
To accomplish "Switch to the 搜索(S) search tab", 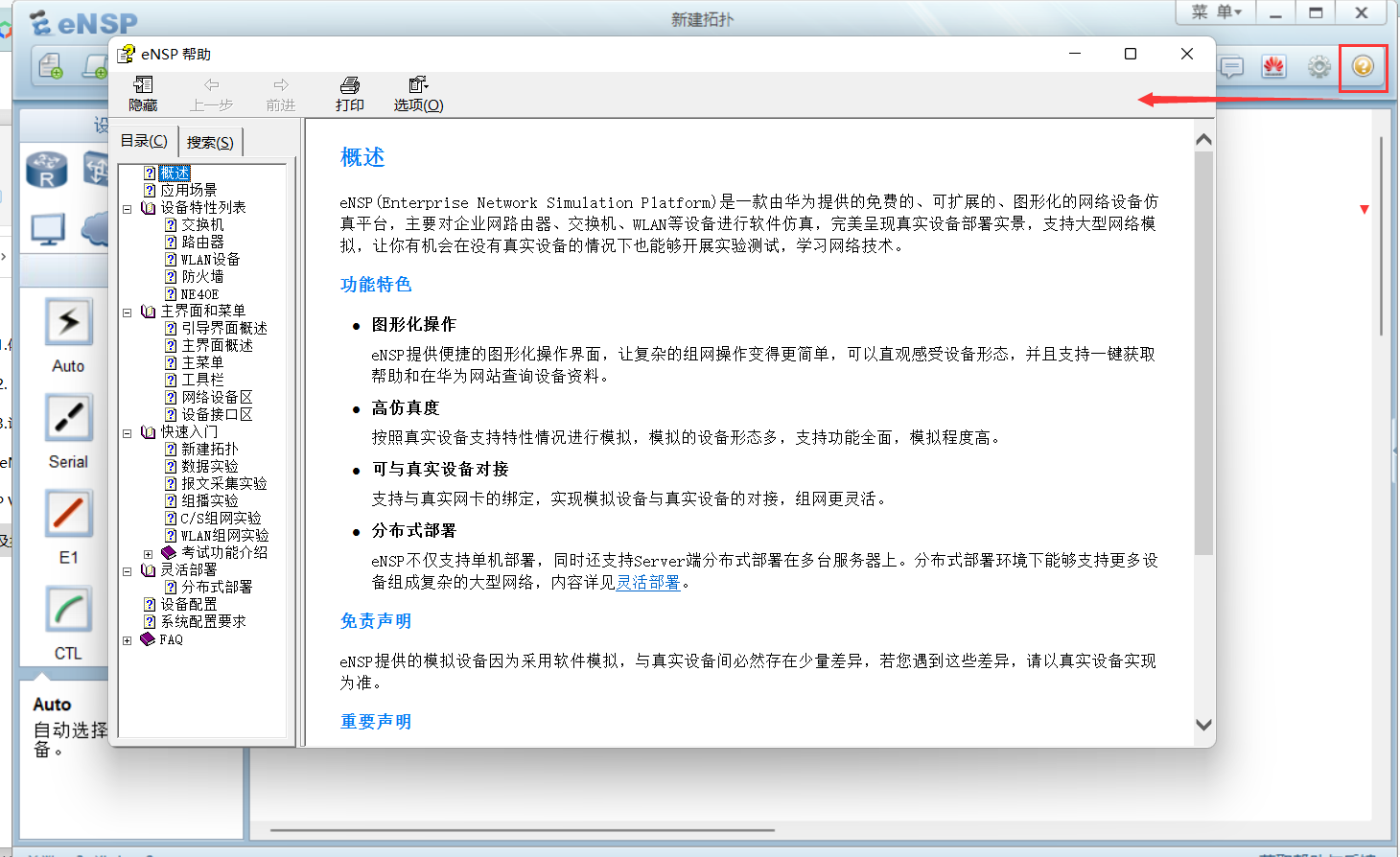I will [x=210, y=142].
